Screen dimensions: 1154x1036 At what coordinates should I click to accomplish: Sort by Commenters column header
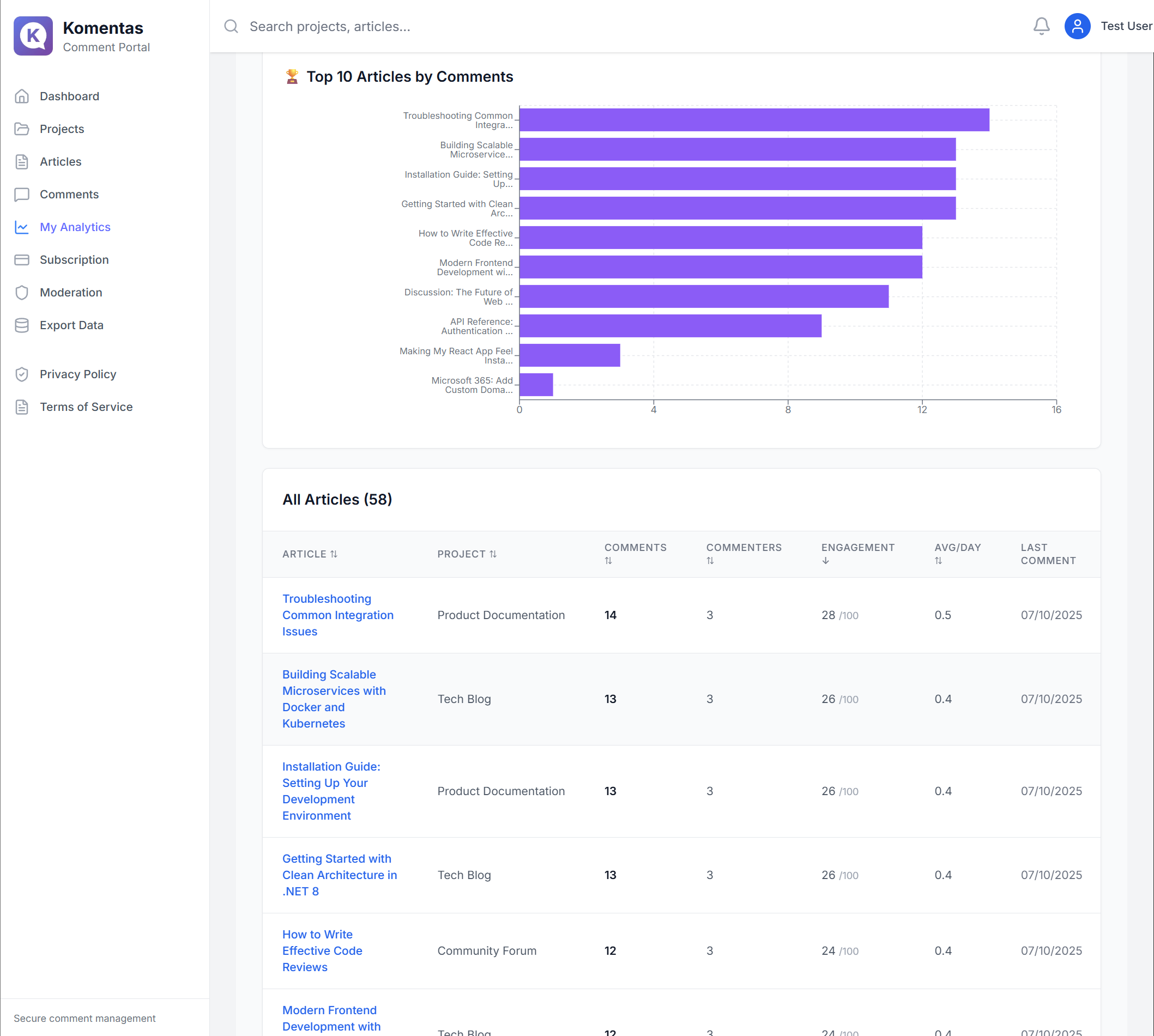743,553
